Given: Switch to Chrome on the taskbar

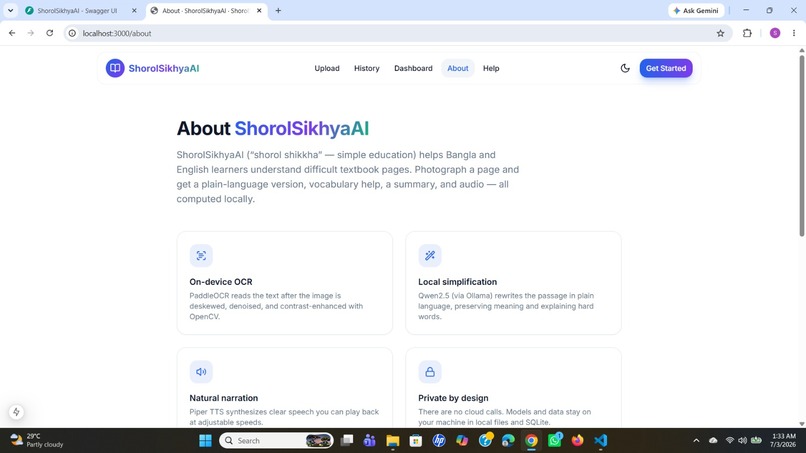Looking at the screenshot, I should click(x=532, y=441).
